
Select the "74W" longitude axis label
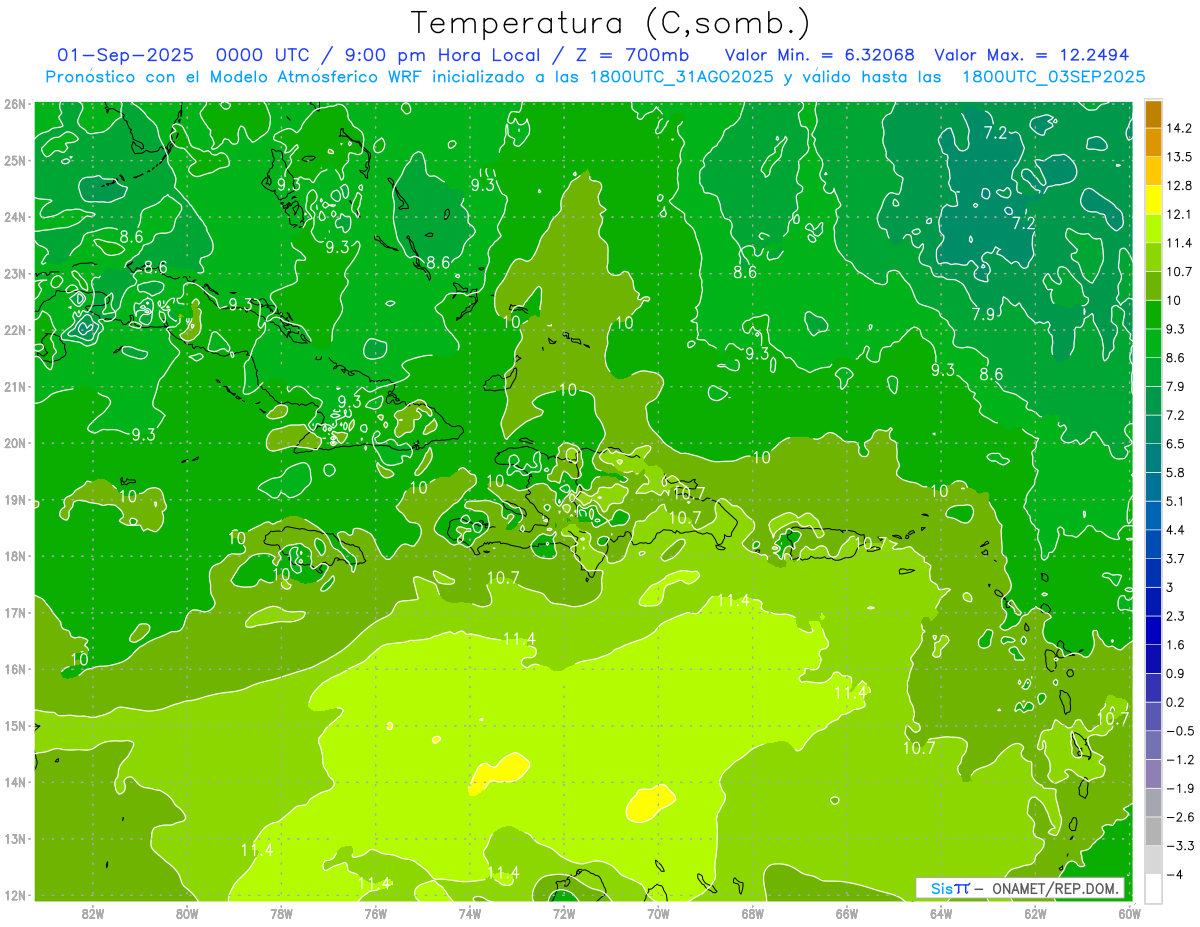470,912
